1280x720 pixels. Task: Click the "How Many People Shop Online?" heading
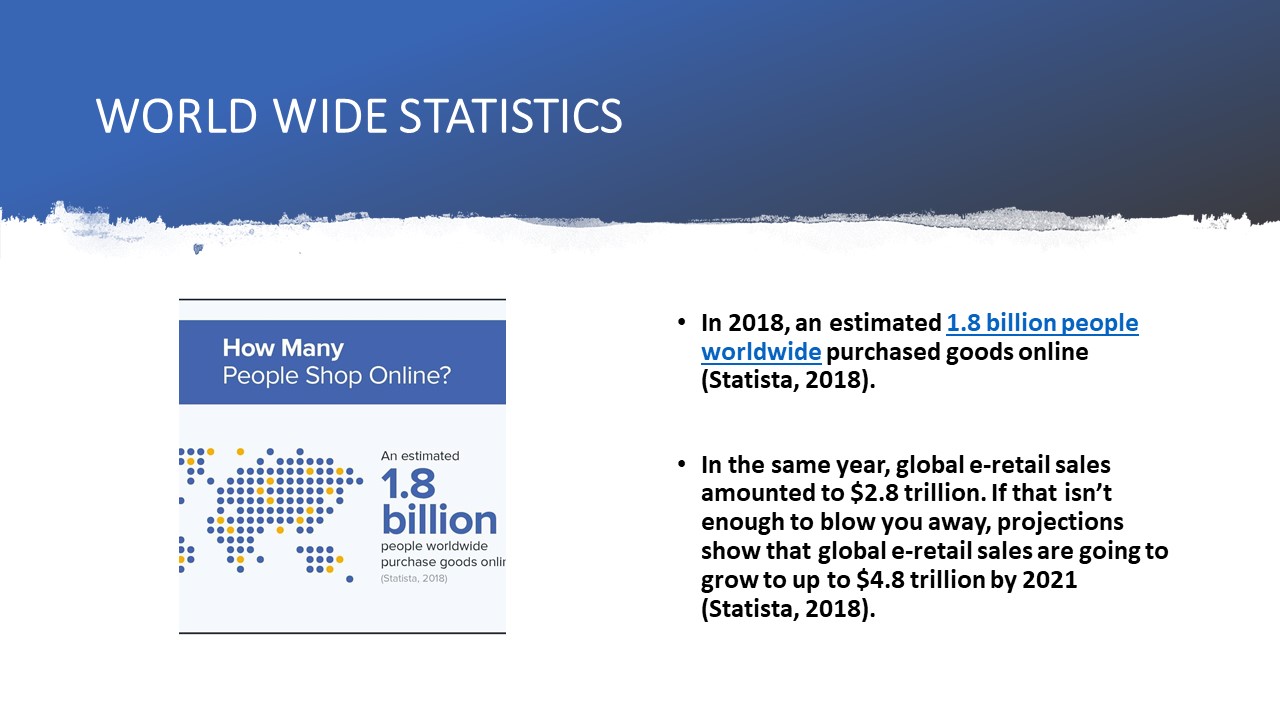[x=336, y=362]
